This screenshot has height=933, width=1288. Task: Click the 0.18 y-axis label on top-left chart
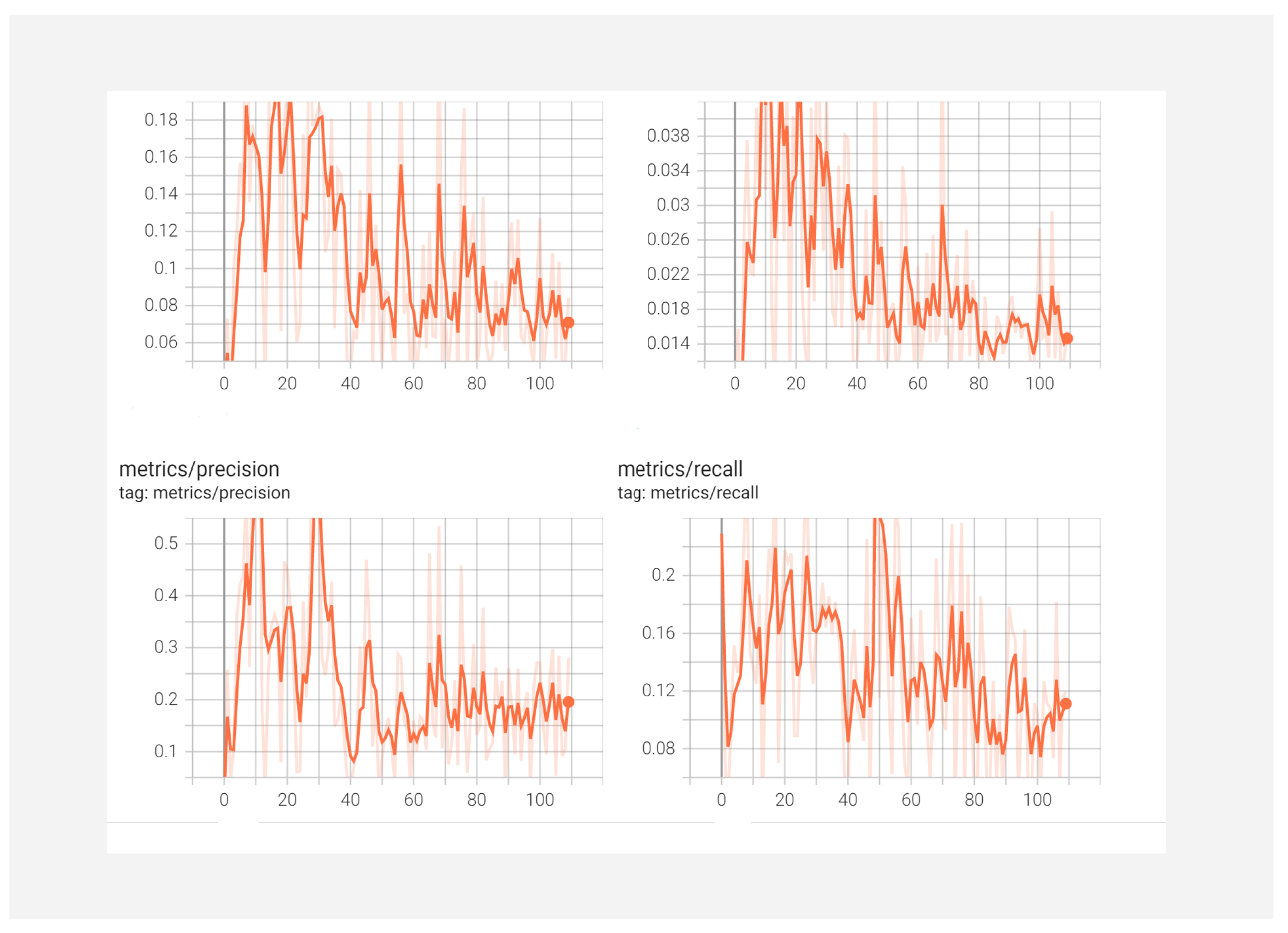[161, 120]
